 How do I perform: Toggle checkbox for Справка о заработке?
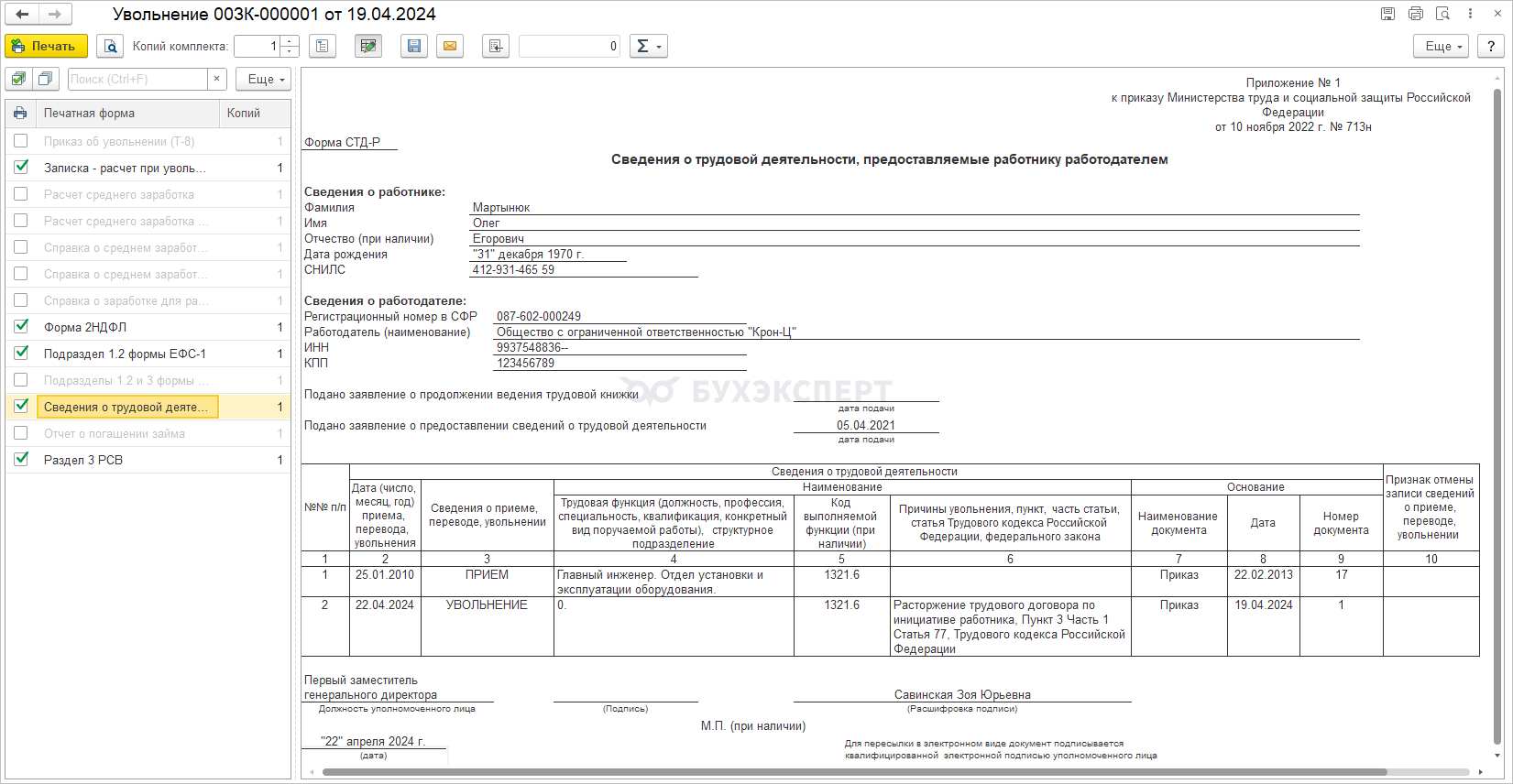[21, 300]
